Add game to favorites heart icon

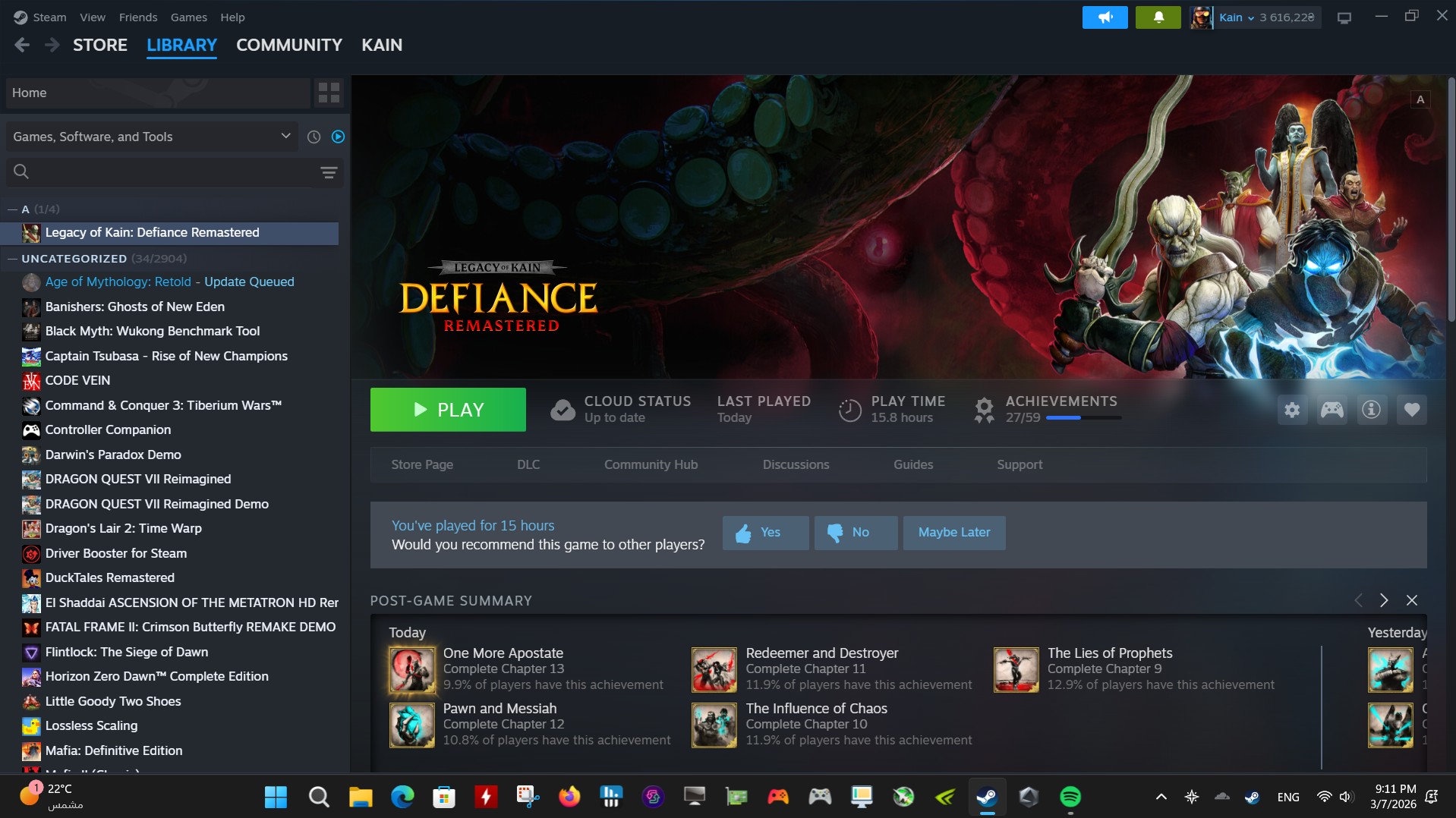tap(1411, 410)
